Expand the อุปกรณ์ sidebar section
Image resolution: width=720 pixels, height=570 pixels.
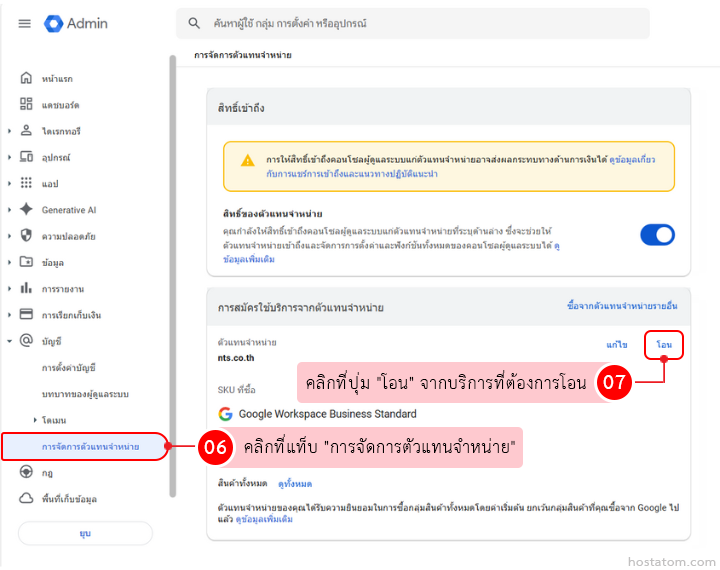(10, 157)
